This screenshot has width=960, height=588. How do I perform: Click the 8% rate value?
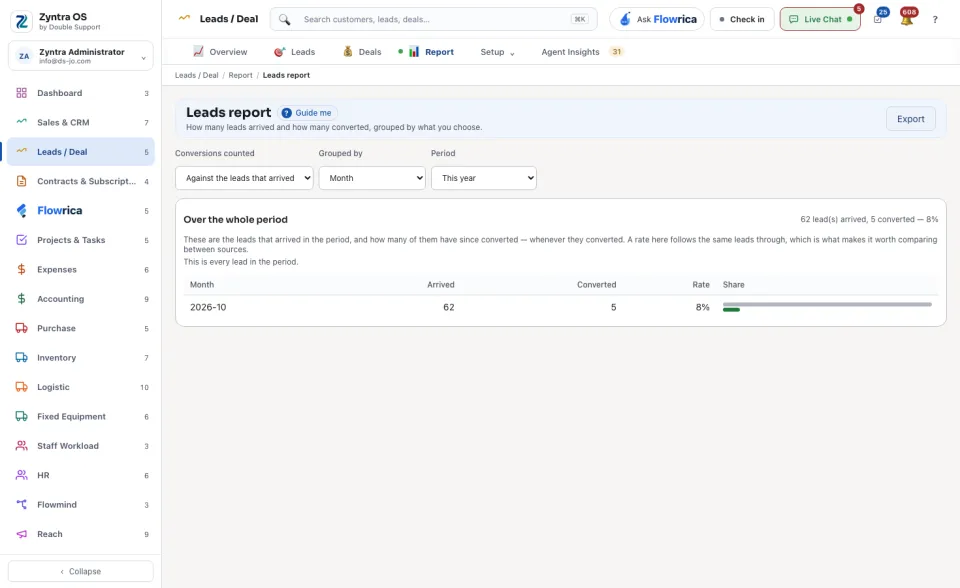pyautogui.click(x=702, y=307)
